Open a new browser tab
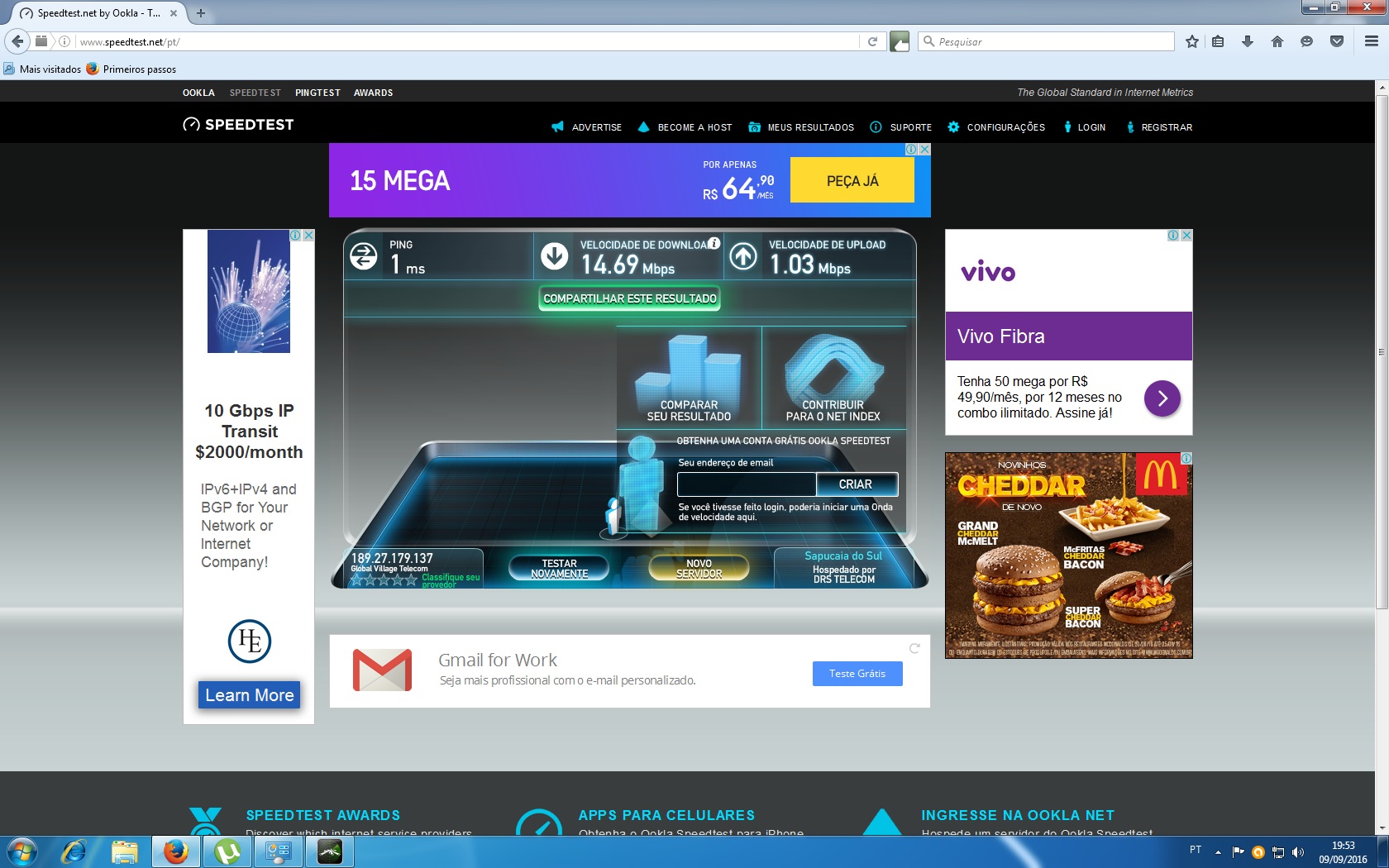 click(x=201, y=13)
